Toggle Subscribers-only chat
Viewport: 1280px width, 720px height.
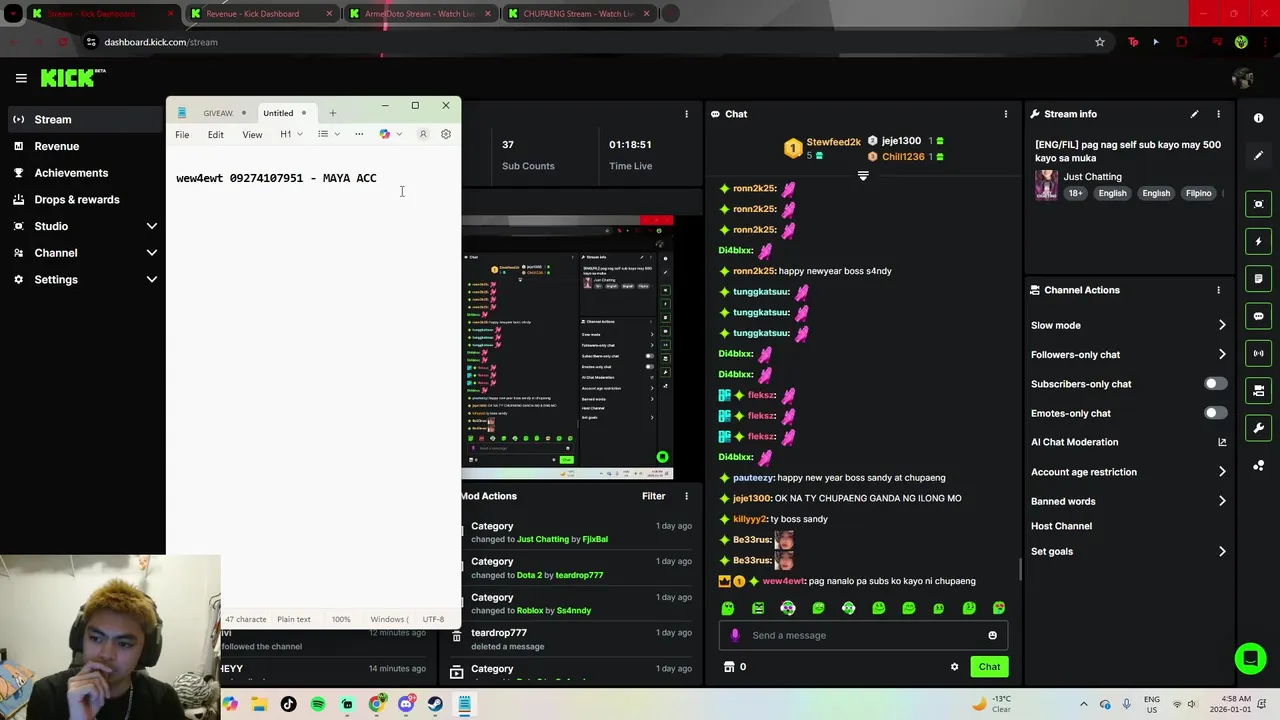click(x=1215, y=384)
